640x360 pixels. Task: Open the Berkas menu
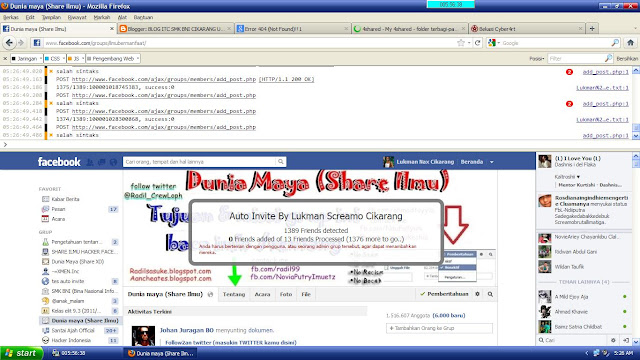click(x=11, y=17)
